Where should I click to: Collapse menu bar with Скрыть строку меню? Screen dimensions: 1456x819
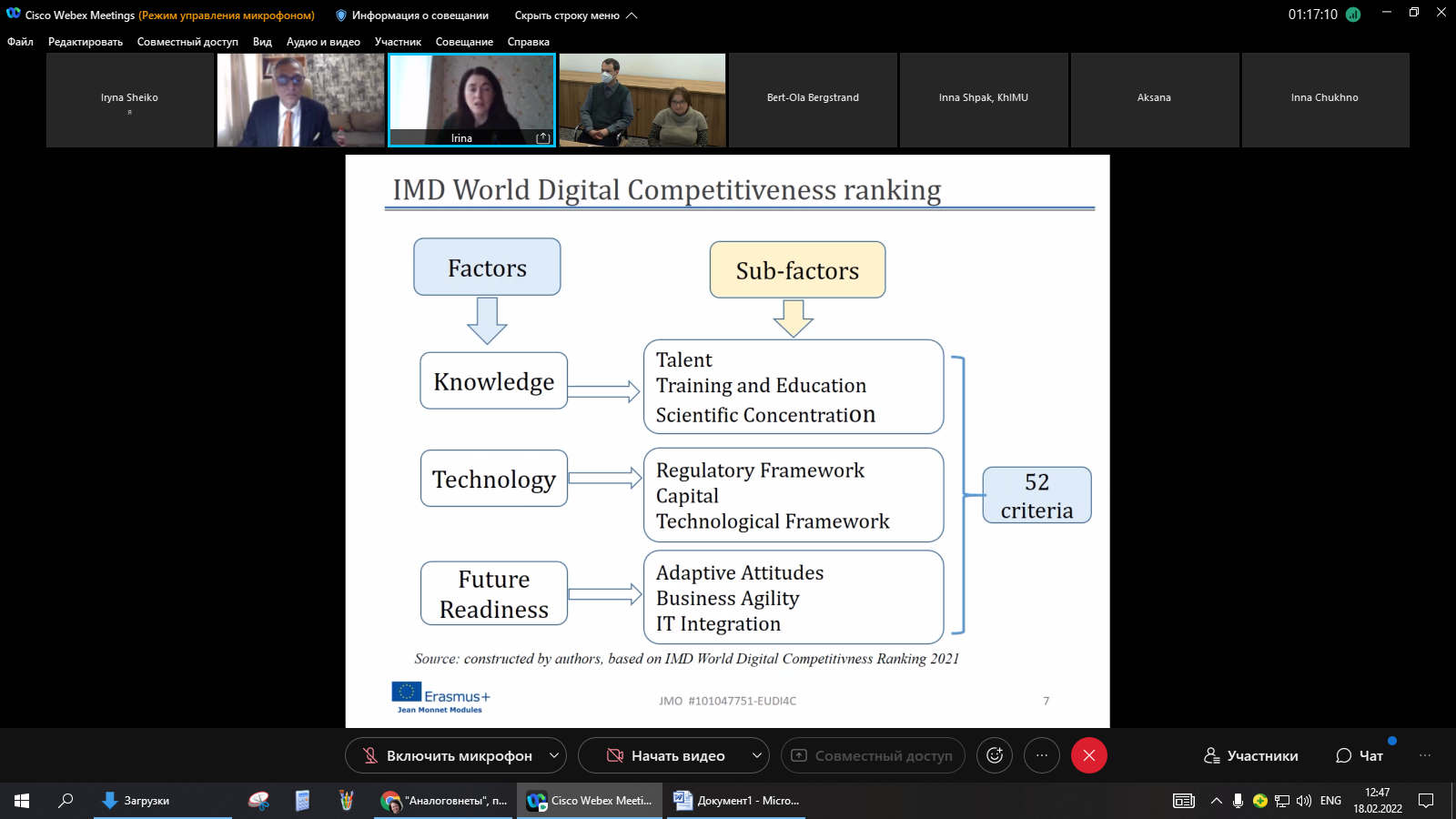(x=575, y=15)
